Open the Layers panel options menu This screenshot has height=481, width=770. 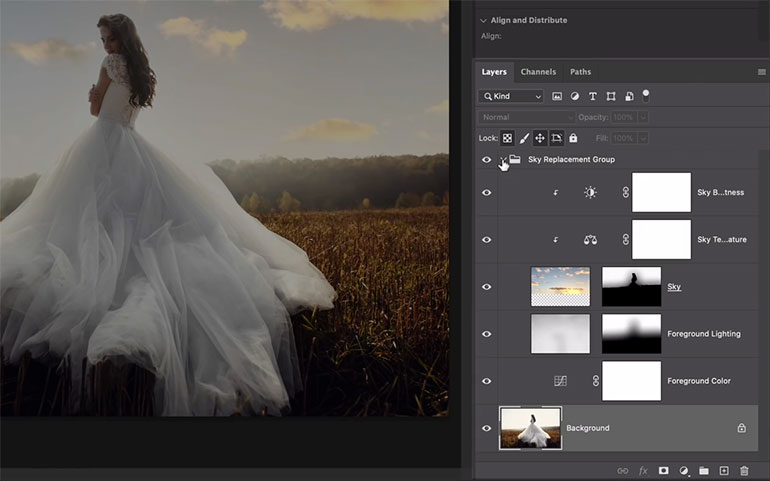tap(761, 72)
